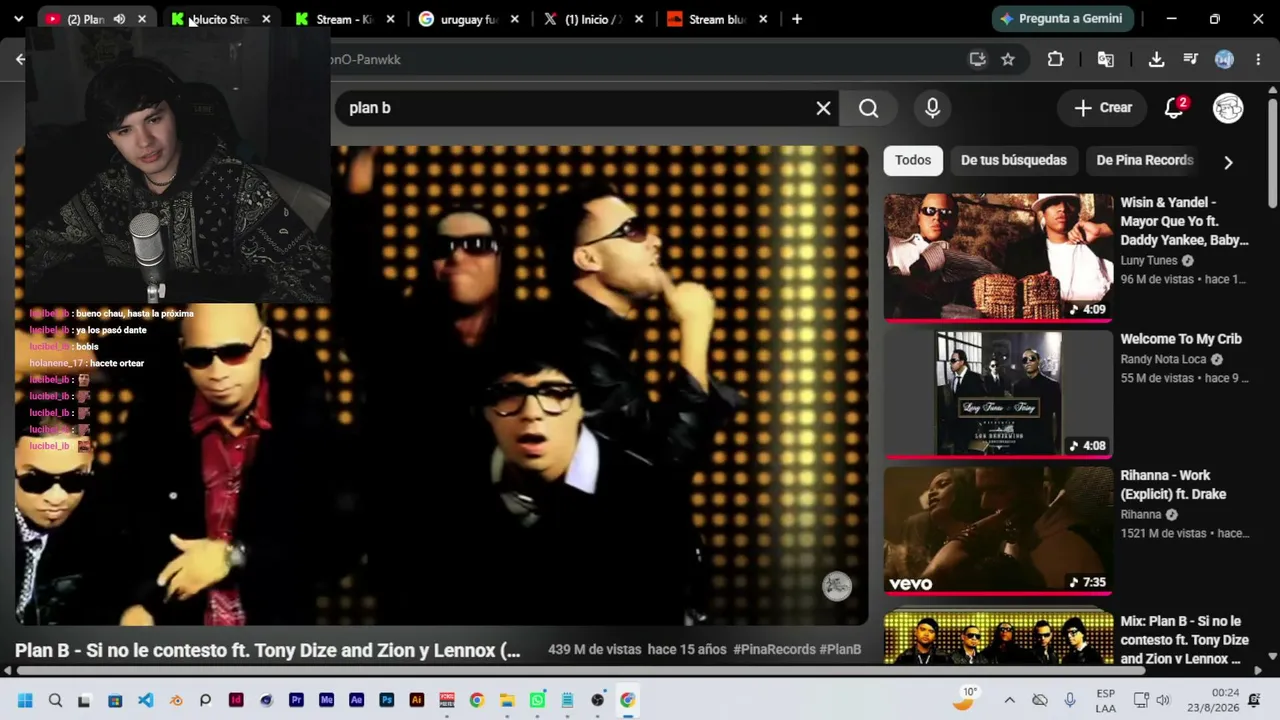Show hidden system tray icons chevron

click(x=1009, y=700)
